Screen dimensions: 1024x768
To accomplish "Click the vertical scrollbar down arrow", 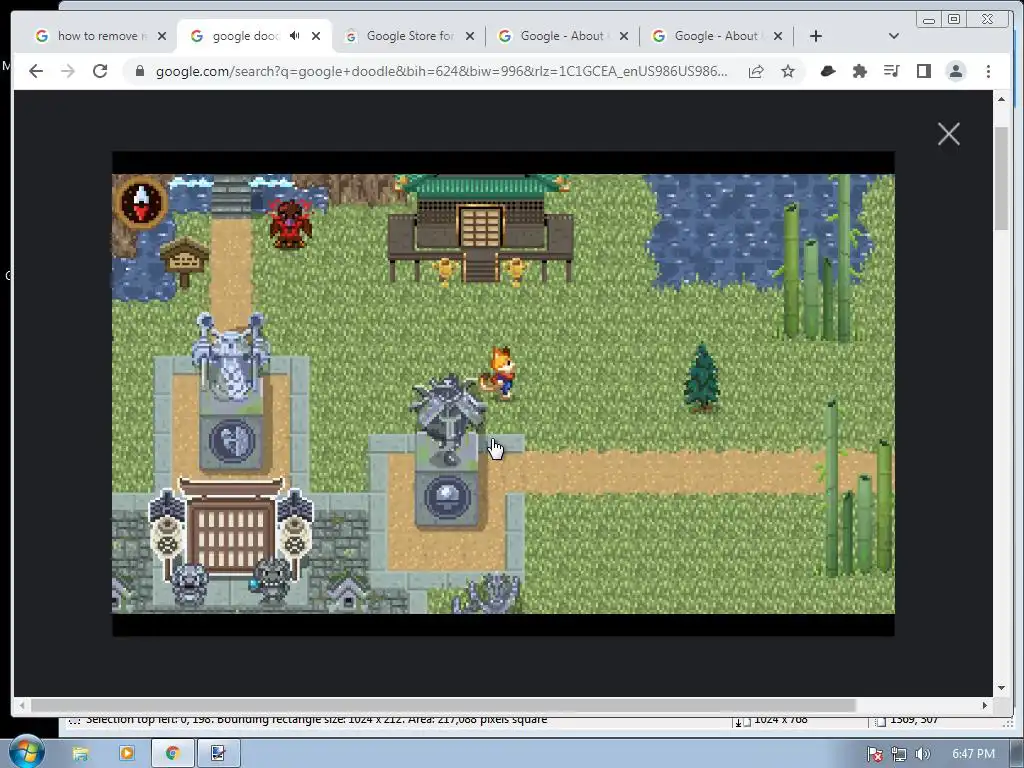I will click(x=1001, y=688).
